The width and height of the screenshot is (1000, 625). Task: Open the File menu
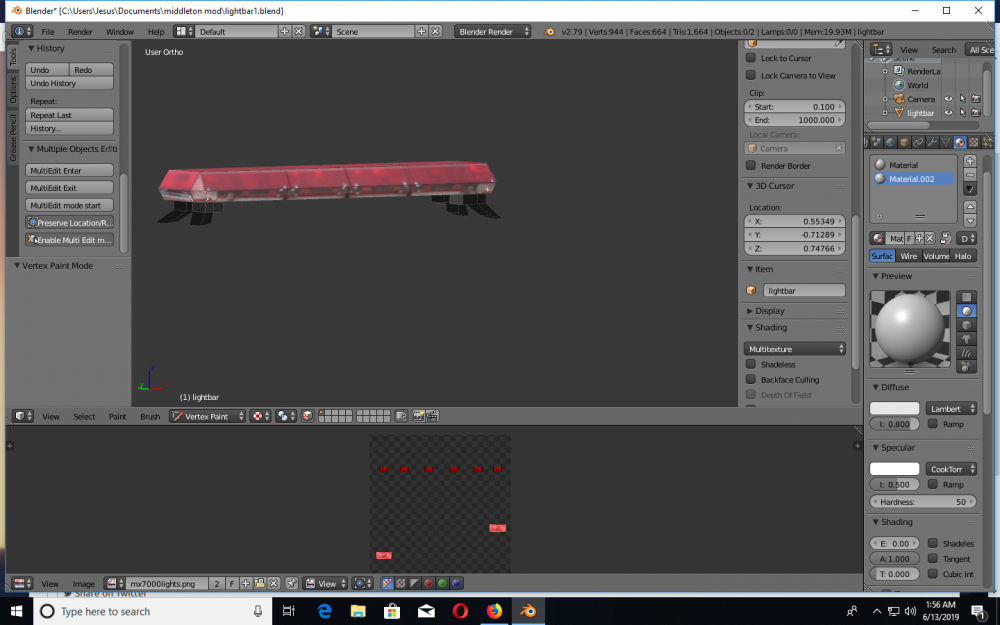click(48, 31)
